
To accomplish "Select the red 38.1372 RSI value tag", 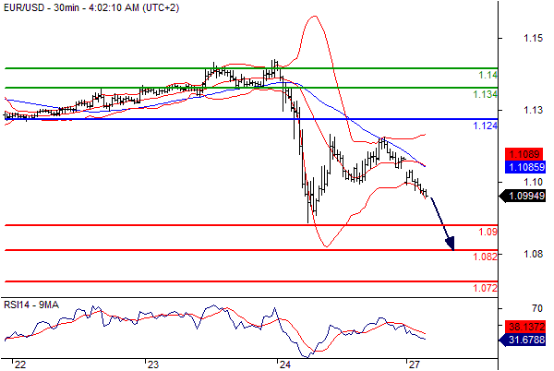I will click(525, 326).
